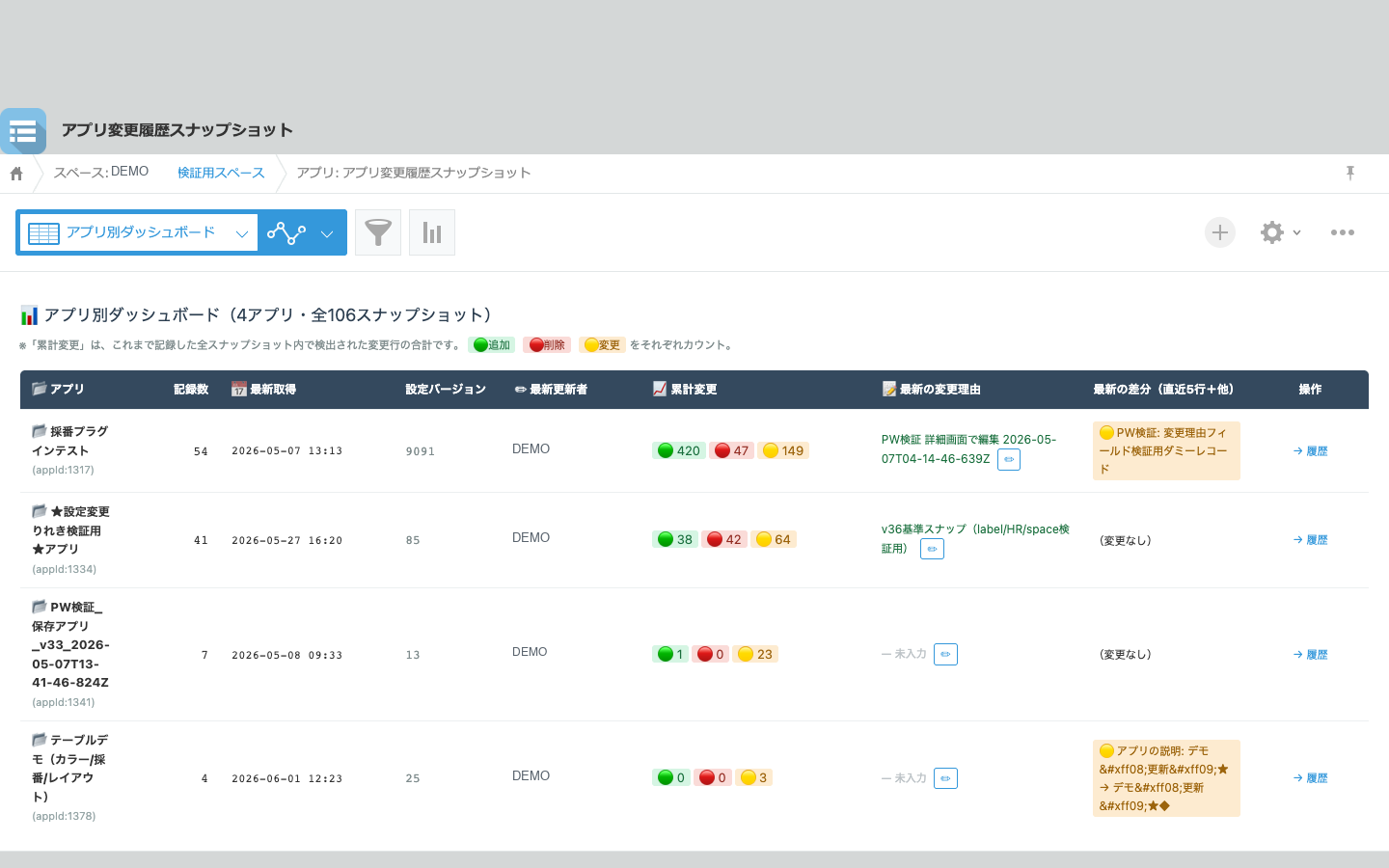Open app settings gear icon
1389x868 pixels.
pyautogui.click(x=1272, y=232)
